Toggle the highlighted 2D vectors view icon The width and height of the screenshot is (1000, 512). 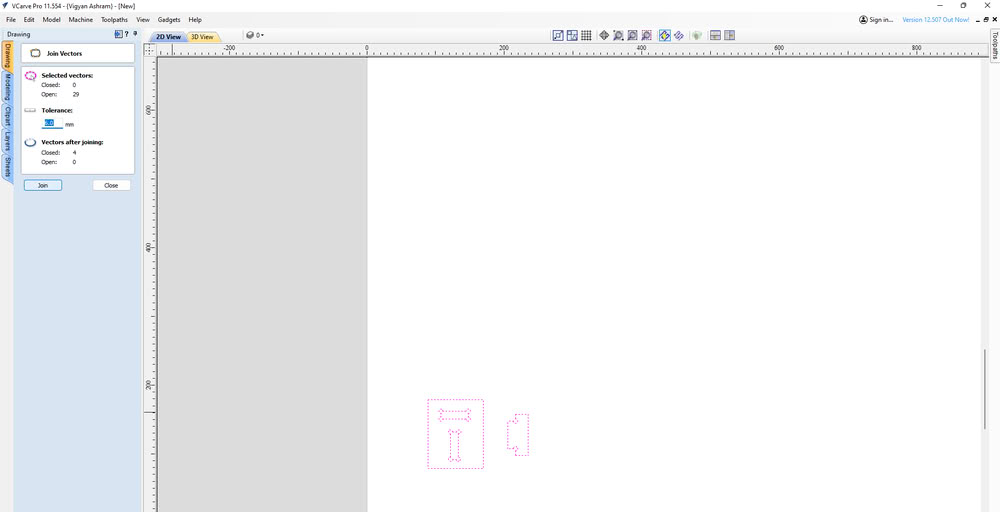click(665, 36)
